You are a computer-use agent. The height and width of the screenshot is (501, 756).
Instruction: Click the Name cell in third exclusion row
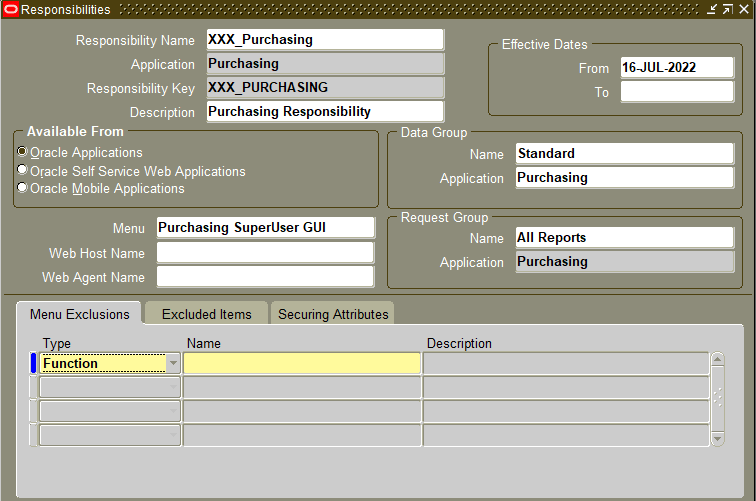[x=302, y=411]
